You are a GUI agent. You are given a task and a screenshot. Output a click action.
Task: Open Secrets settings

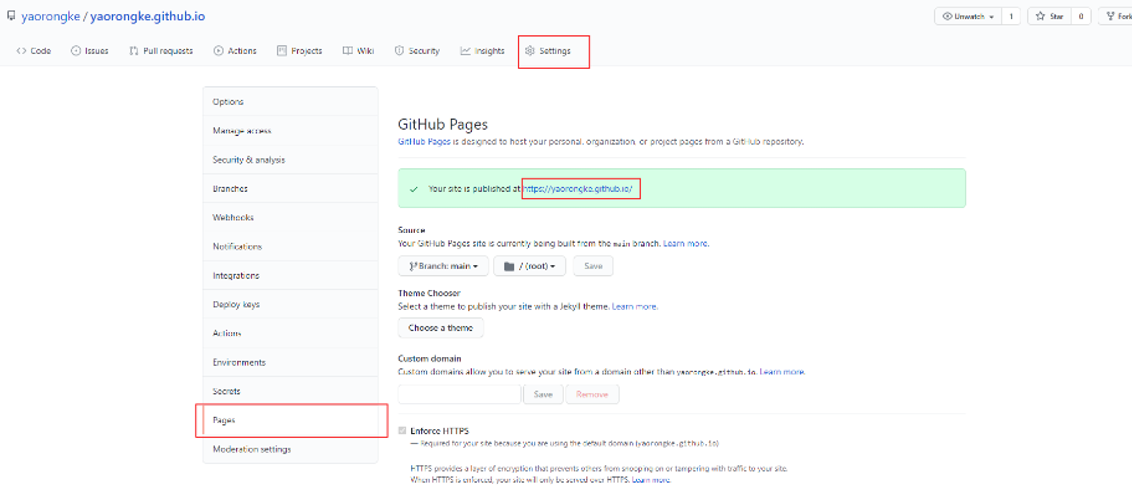[x=290, y=391]
